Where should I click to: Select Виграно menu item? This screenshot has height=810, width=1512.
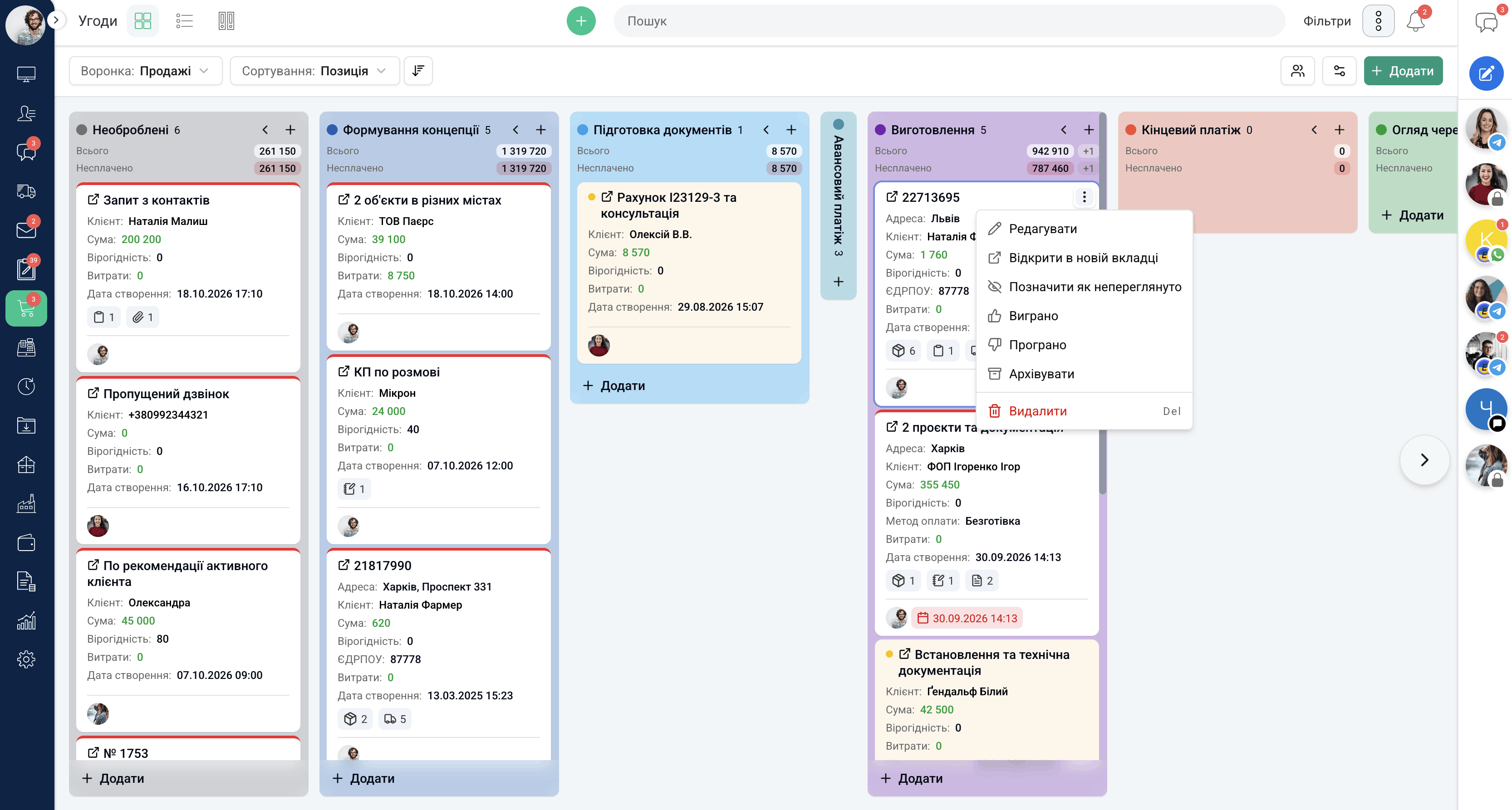(x=1084, y=316)
